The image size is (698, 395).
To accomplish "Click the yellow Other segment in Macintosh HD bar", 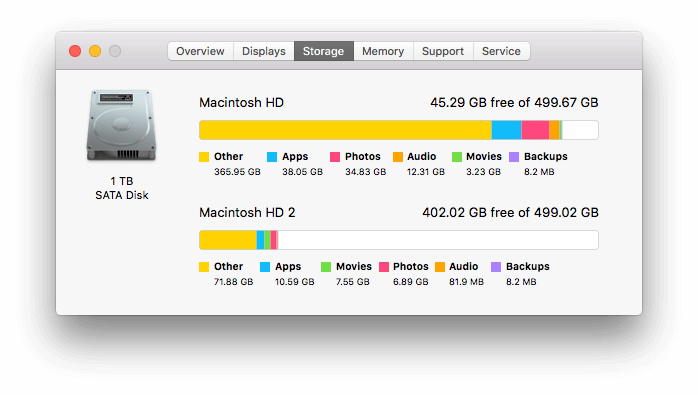I will pyautogui.click(x=345, y=130).
